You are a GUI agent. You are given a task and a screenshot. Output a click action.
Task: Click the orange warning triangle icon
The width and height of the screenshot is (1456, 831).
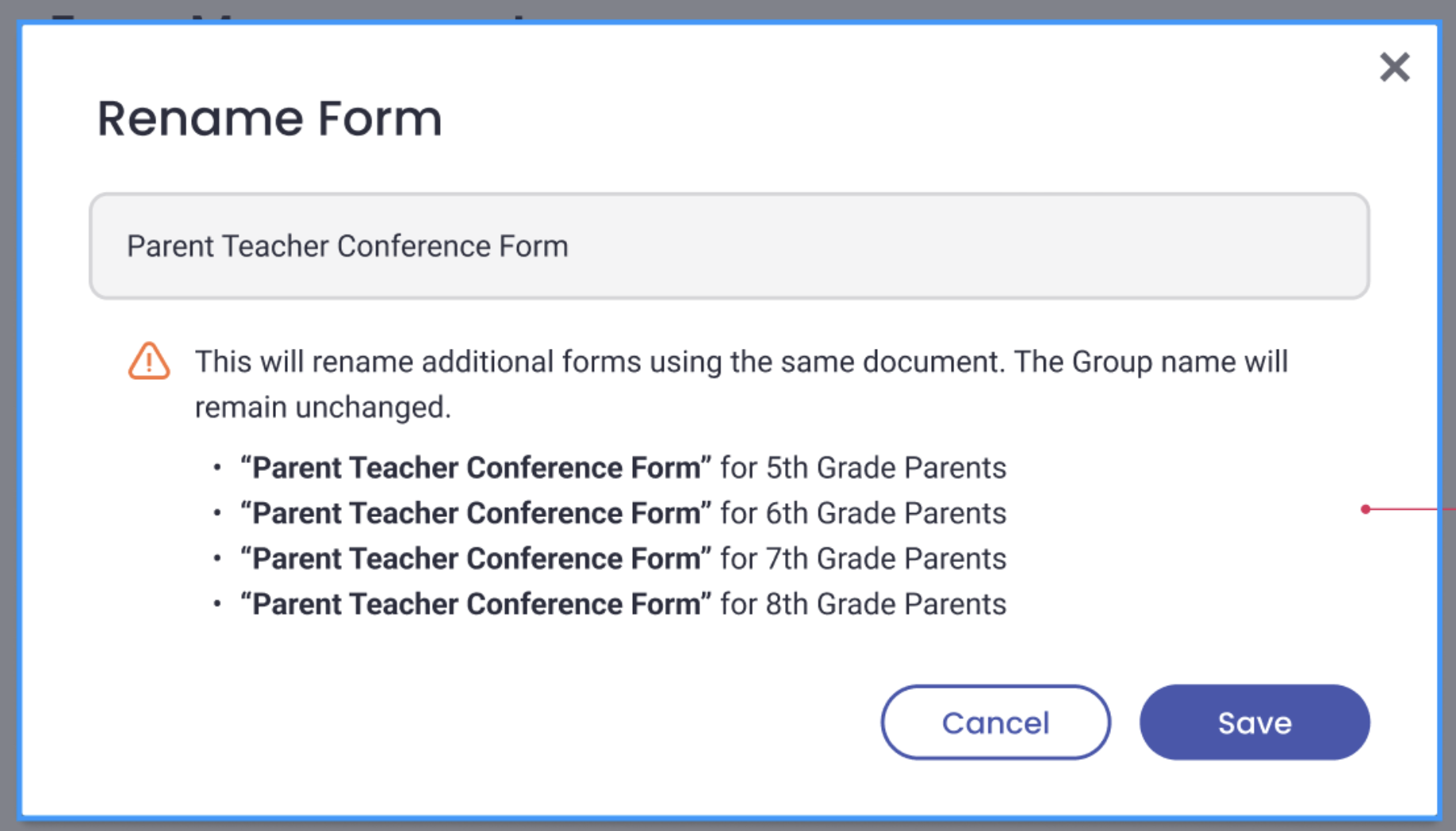[149, 362]
